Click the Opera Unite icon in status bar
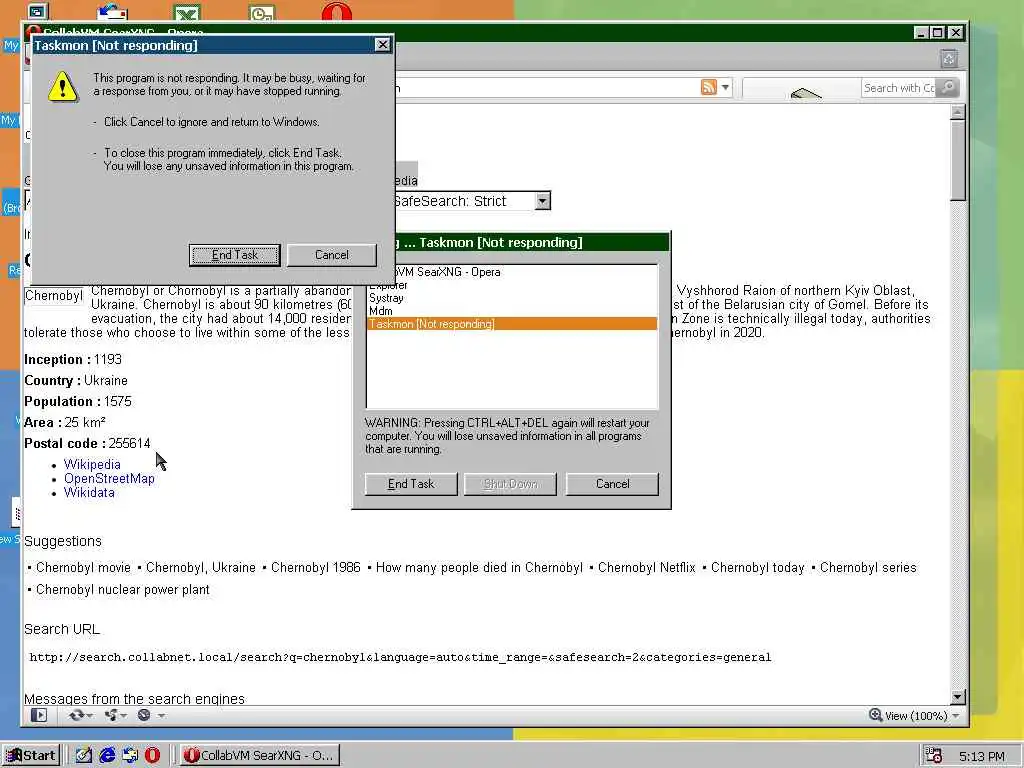The height and width of the screenshot is (768, 1024). (111, 715)
